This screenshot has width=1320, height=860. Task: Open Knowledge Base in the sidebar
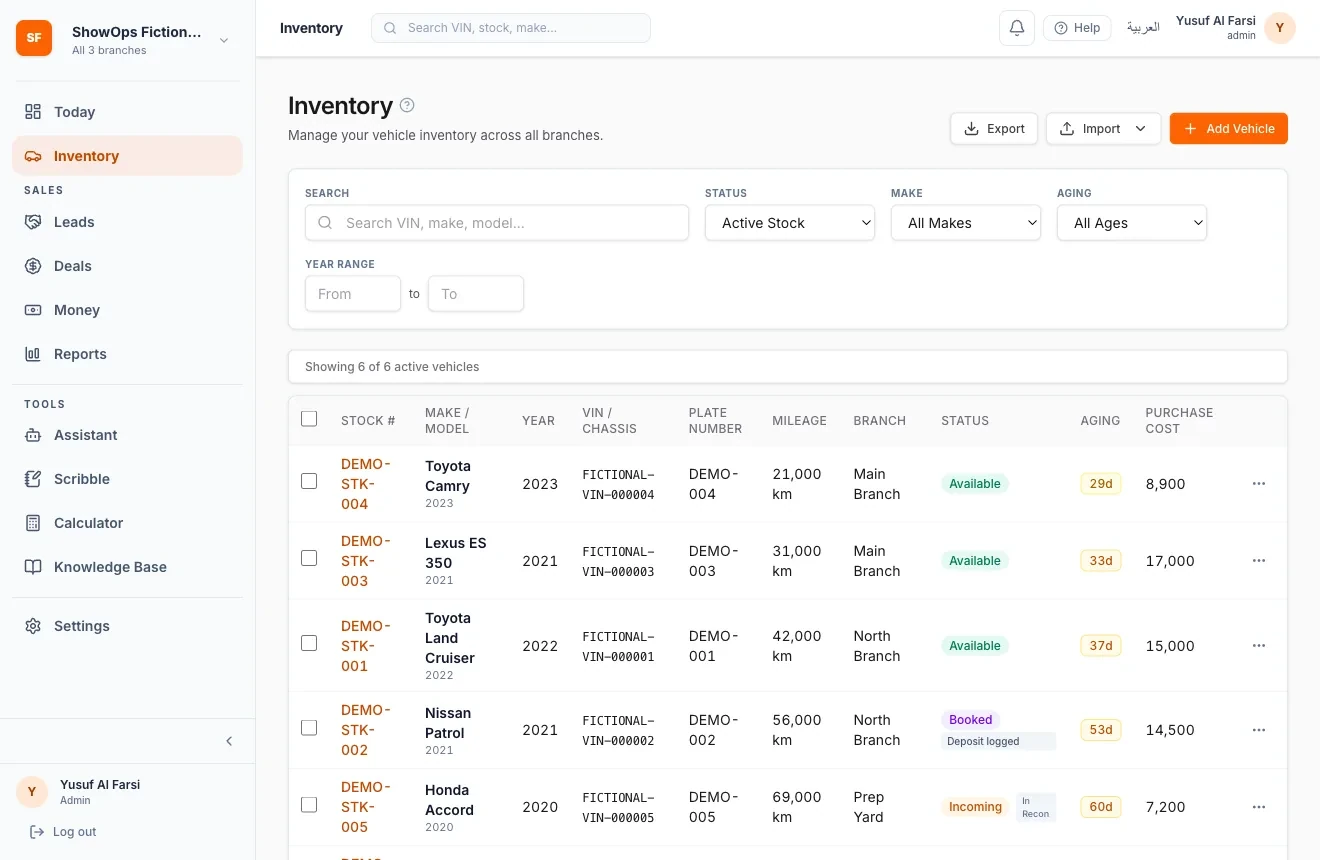click(x=127, y=567)
